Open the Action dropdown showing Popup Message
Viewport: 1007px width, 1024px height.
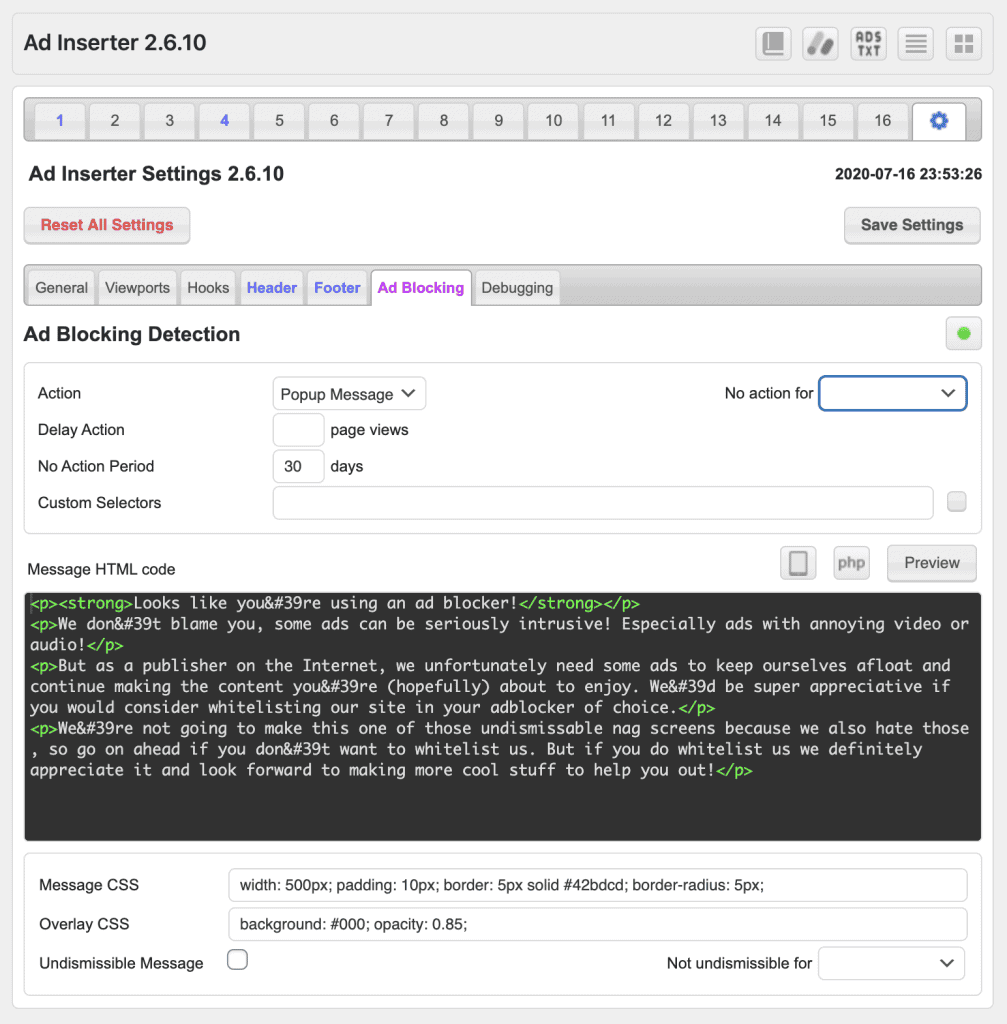349,394
